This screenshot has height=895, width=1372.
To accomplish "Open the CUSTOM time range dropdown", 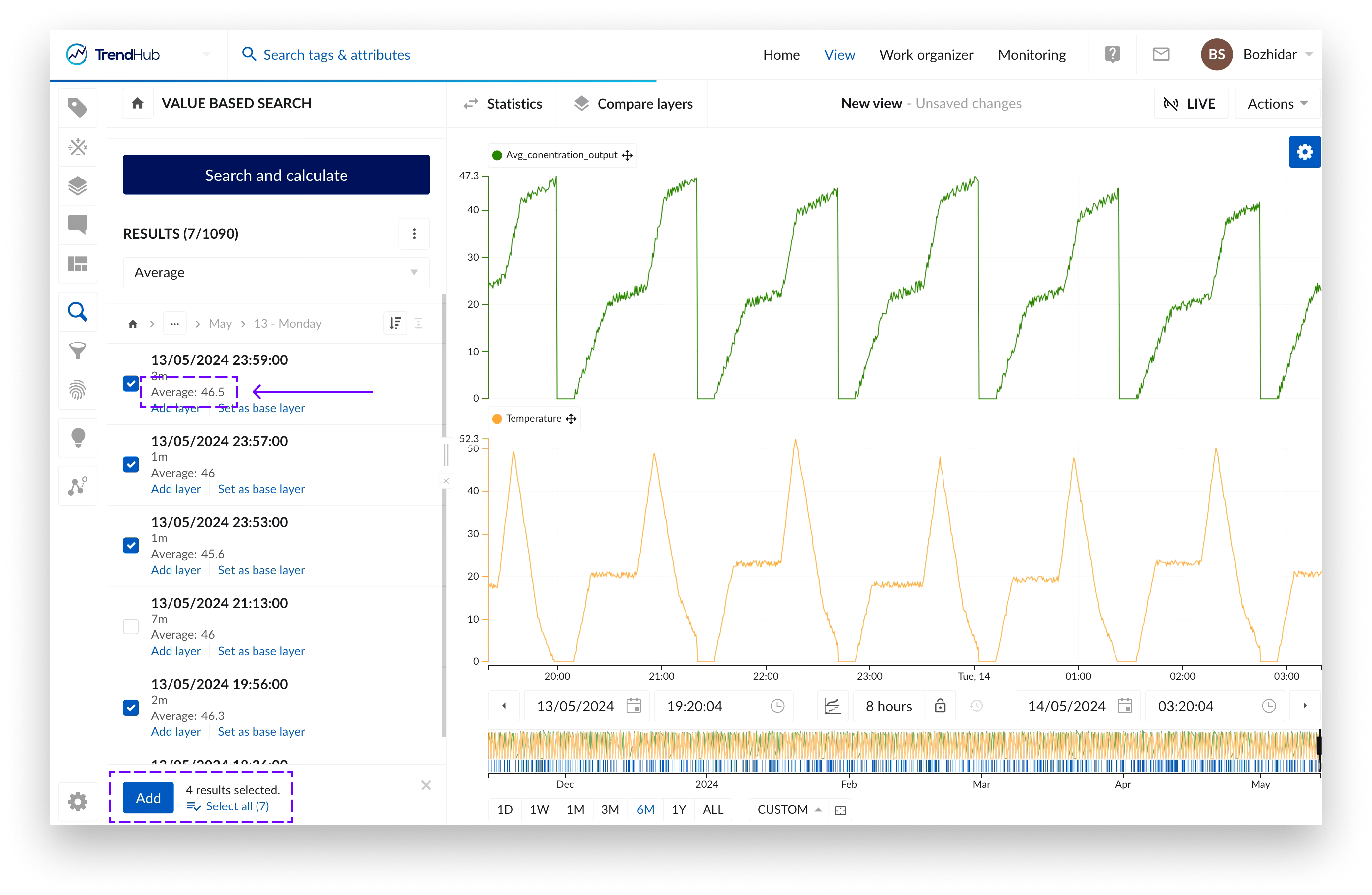I will coord(788,809).
